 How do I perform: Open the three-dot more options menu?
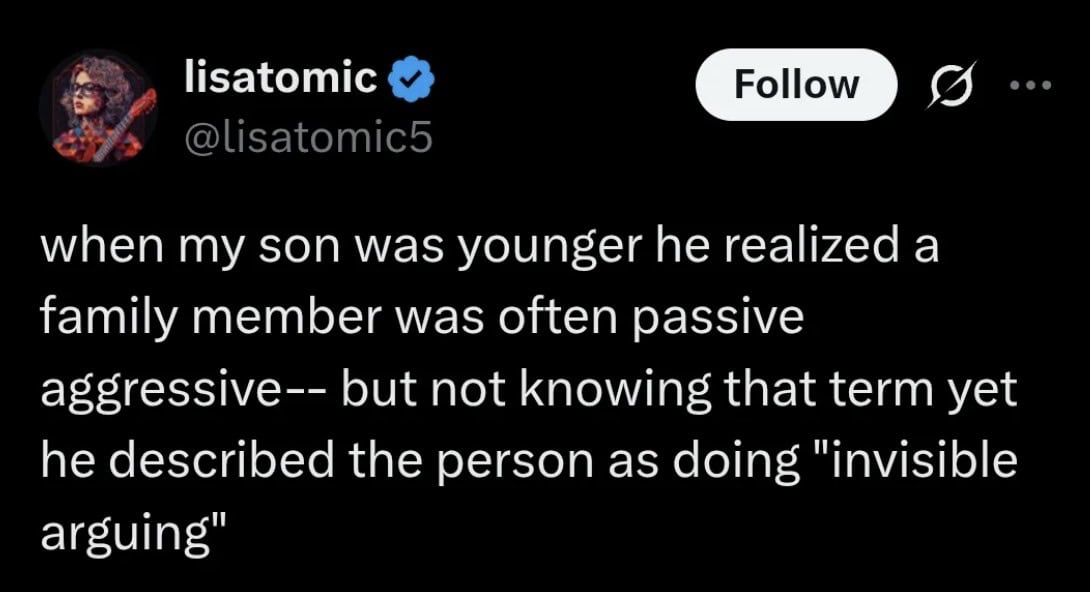(1032, 84)
